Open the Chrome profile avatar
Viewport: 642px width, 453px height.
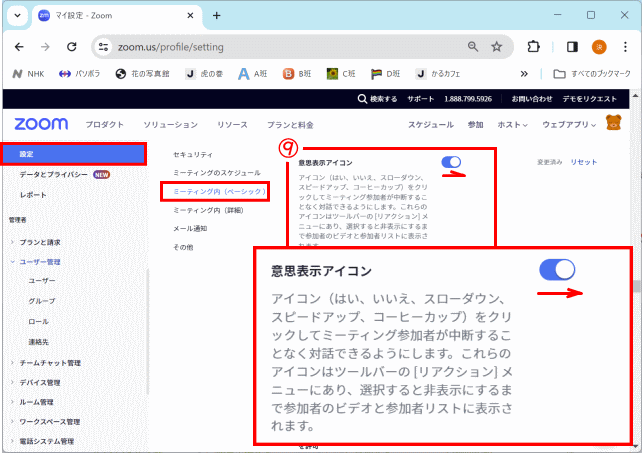point(599,47)
